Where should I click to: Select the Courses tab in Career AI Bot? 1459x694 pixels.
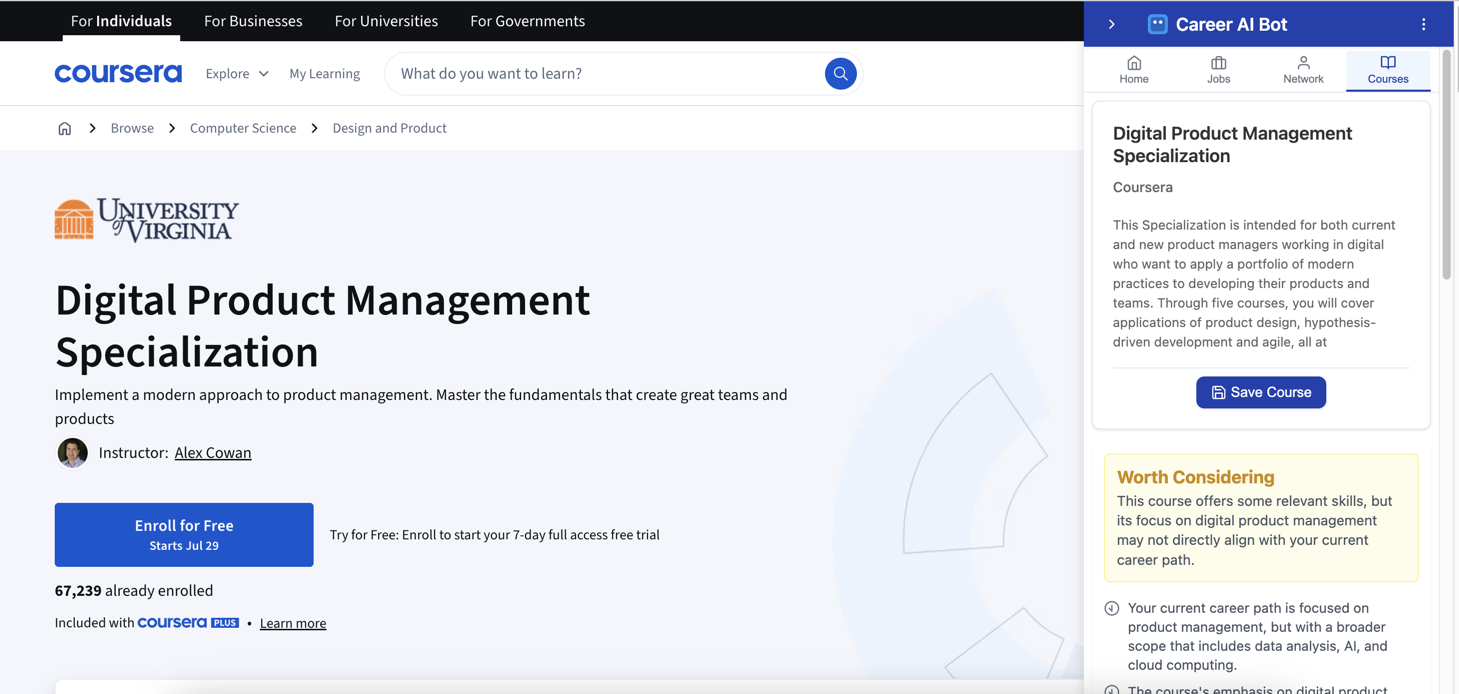1388,70
